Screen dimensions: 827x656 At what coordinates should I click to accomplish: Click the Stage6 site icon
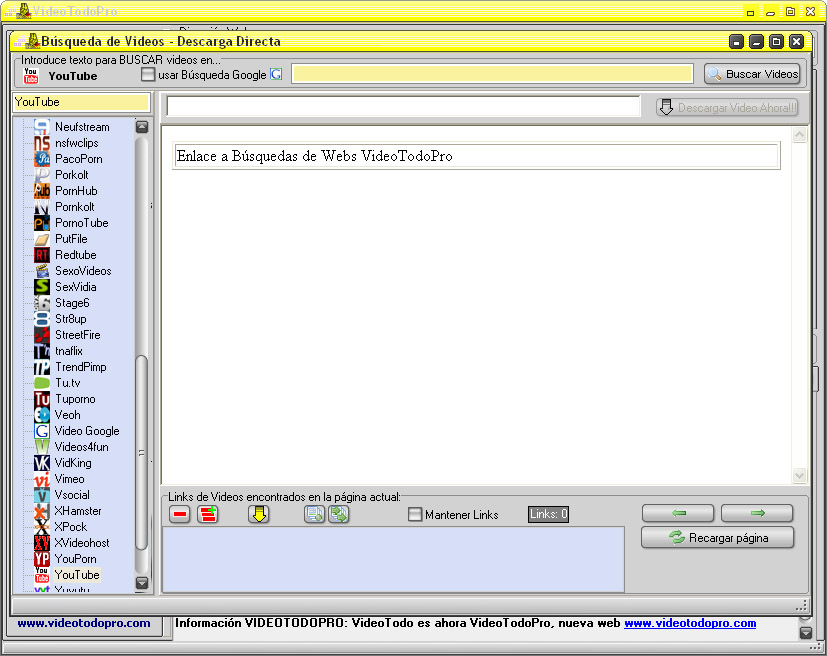click(x=42, y=303)
